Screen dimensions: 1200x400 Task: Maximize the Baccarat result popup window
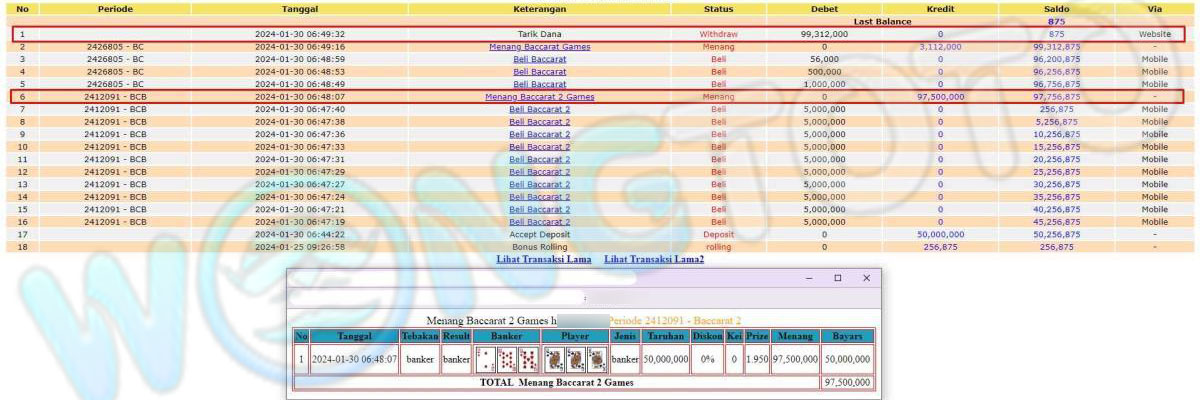(838, 278)
